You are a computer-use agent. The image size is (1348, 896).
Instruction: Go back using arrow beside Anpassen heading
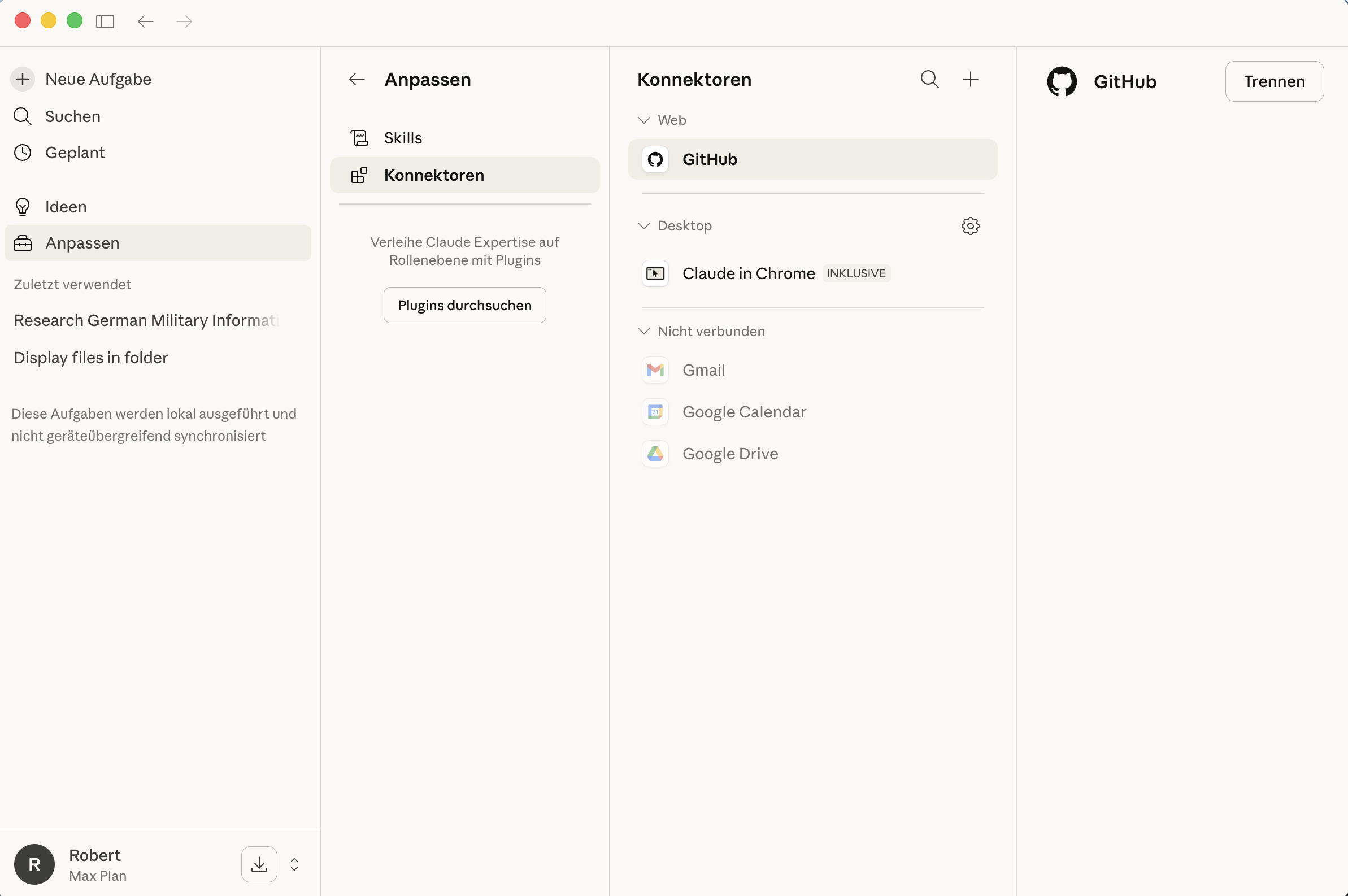point(357,79)
